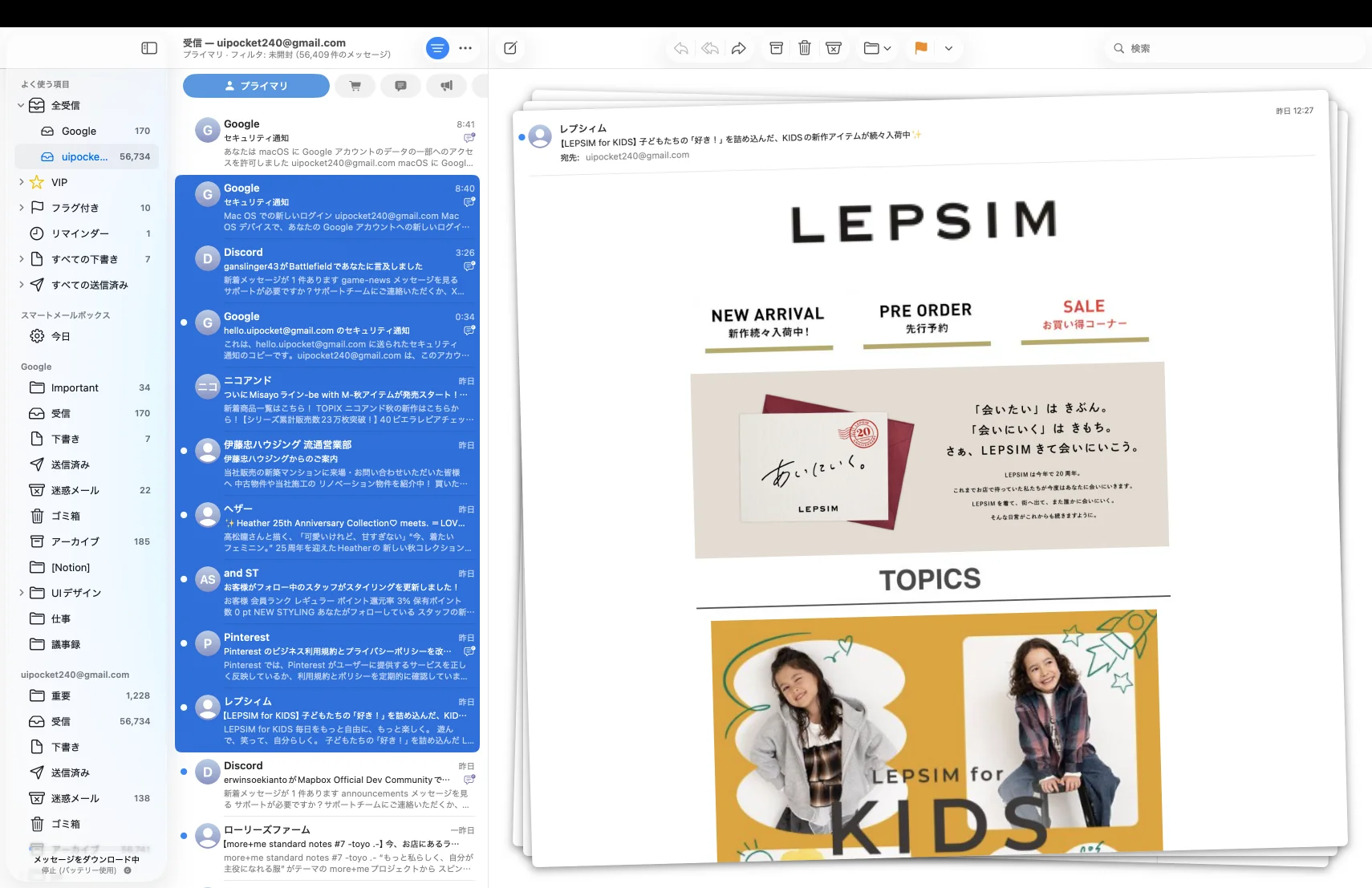This screenshot has height=888, width=1372.
Task: Open the Google アーカイブ folder with 185
Action: click(87, 541)
